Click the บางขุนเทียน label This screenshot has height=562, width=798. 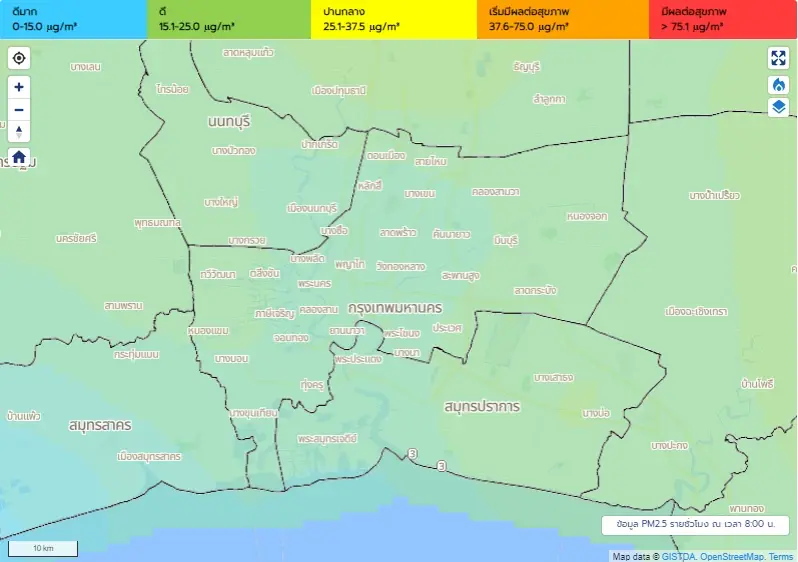(253, 412)
